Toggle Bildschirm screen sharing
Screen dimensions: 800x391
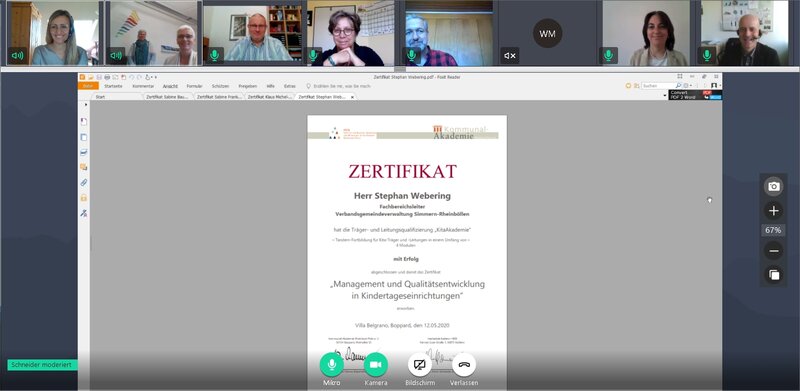coord(420,364)
